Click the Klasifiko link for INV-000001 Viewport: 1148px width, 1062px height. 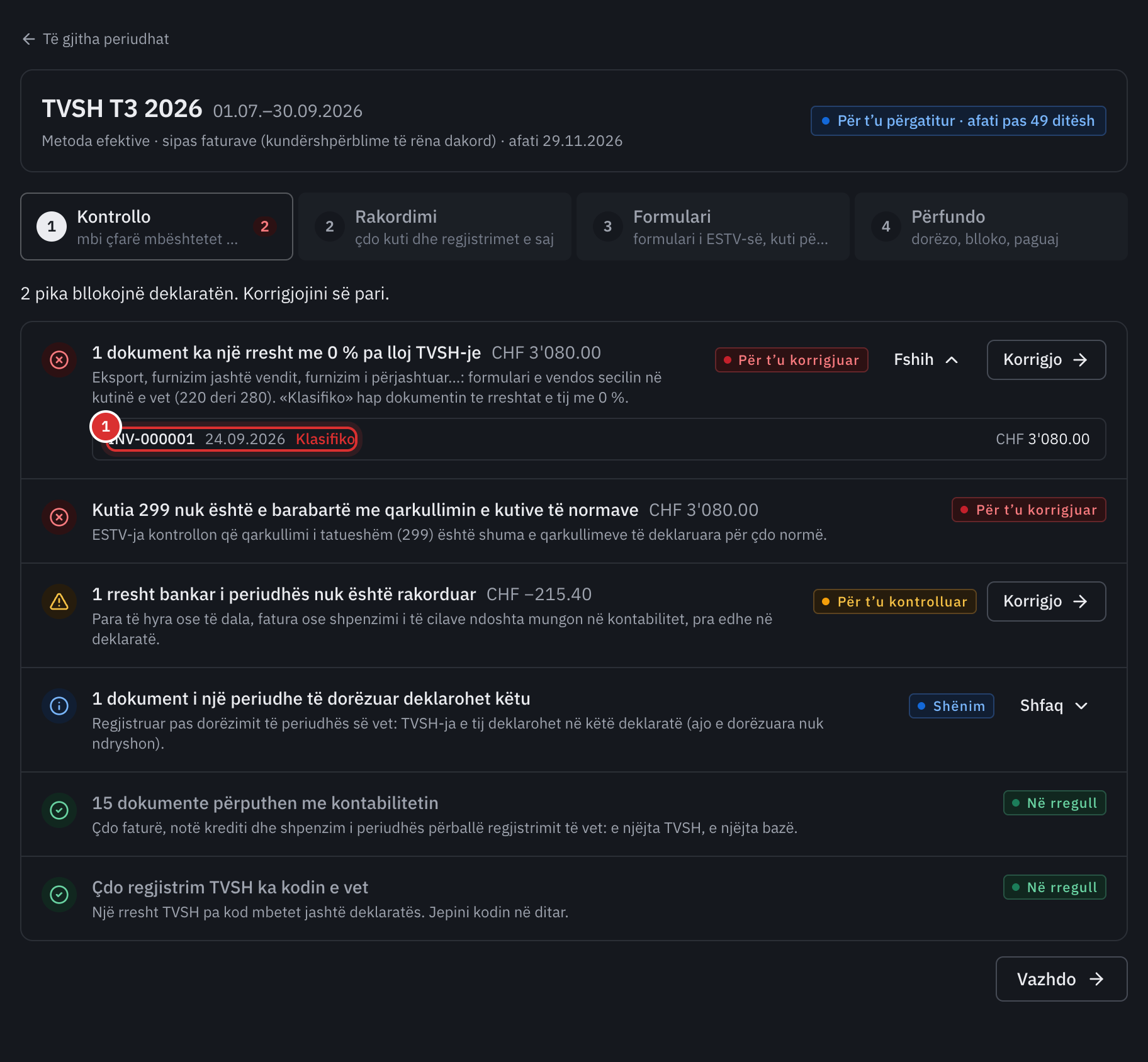(325, 439)
